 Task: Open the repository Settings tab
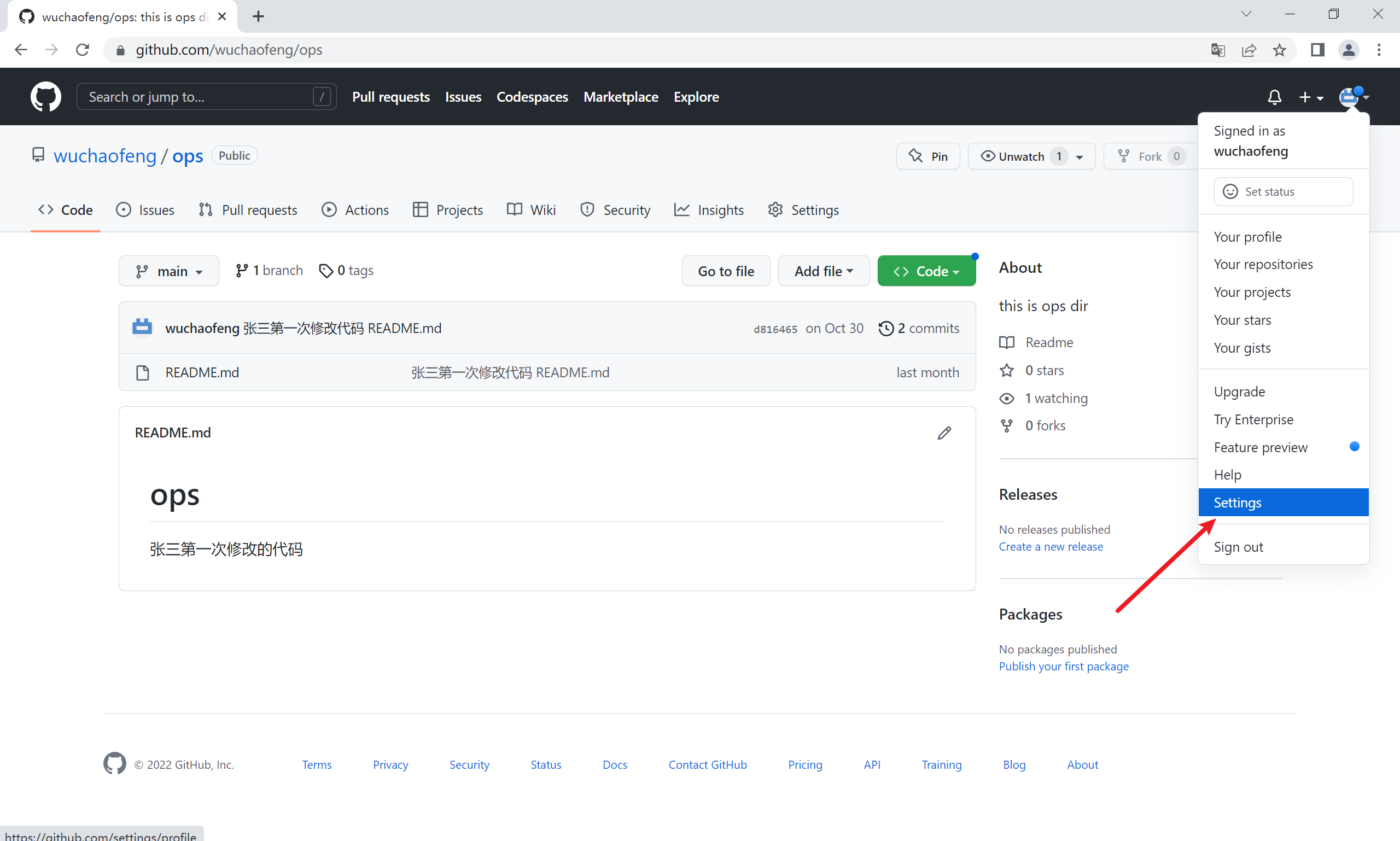coord(804,209)
